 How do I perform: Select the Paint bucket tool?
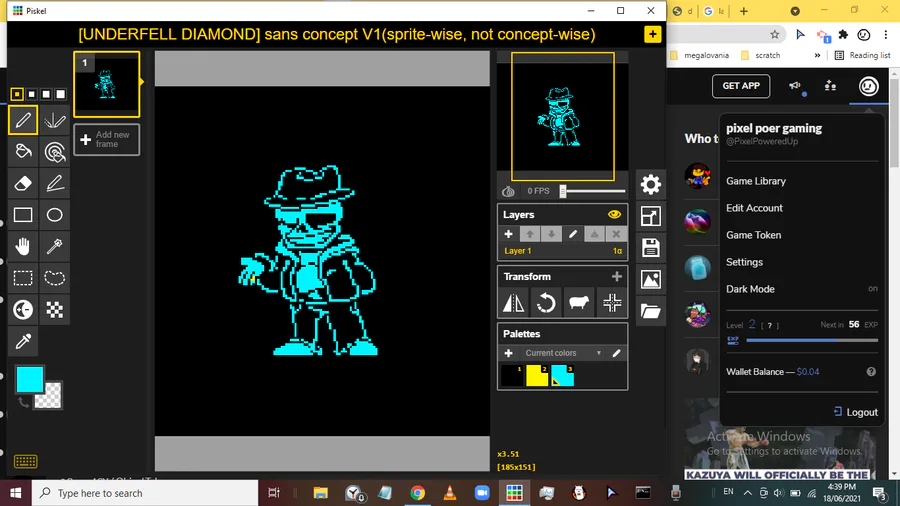pyautogui.click(x=23, y=151)
